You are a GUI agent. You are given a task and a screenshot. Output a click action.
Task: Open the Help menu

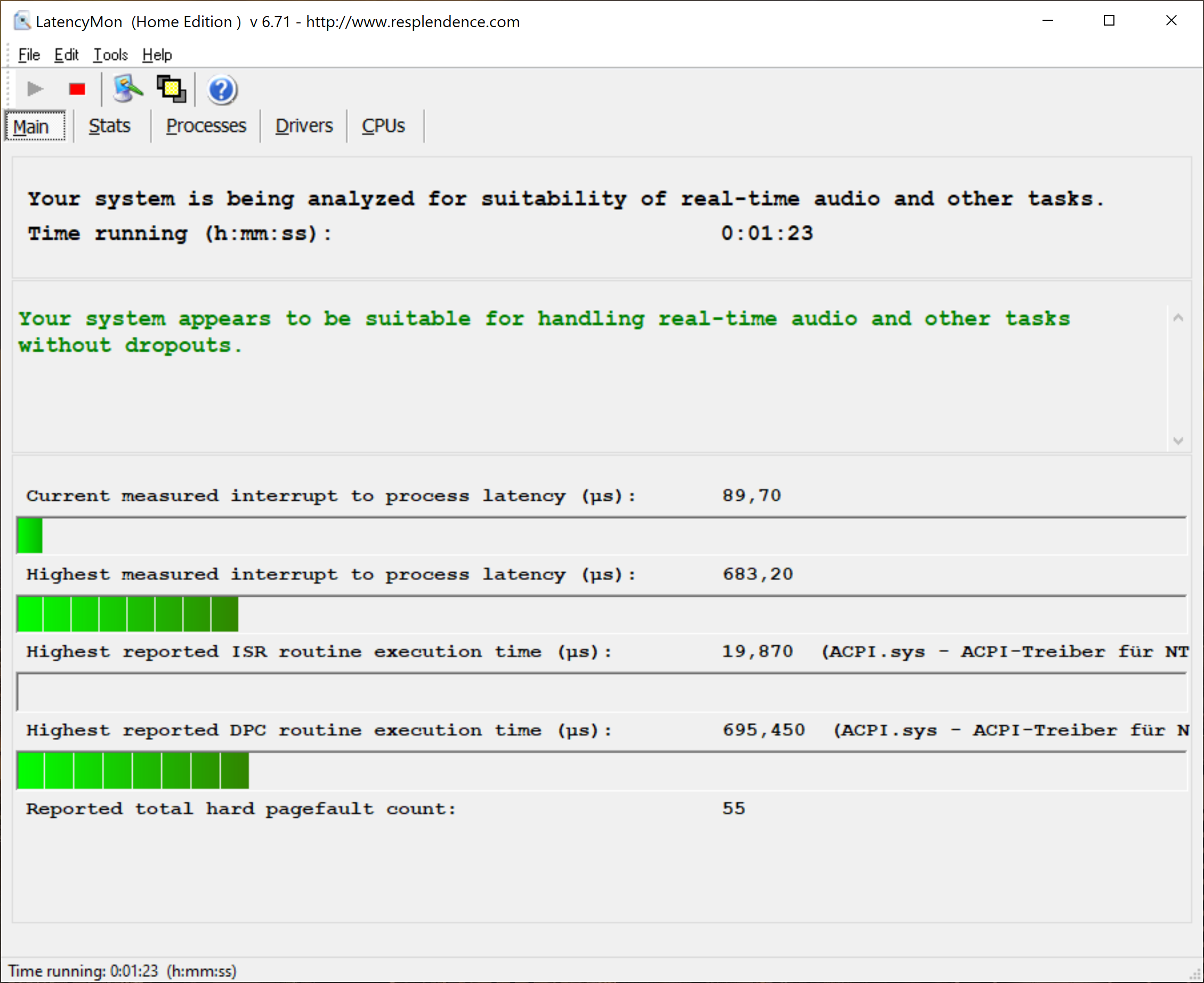coord(157,55)
